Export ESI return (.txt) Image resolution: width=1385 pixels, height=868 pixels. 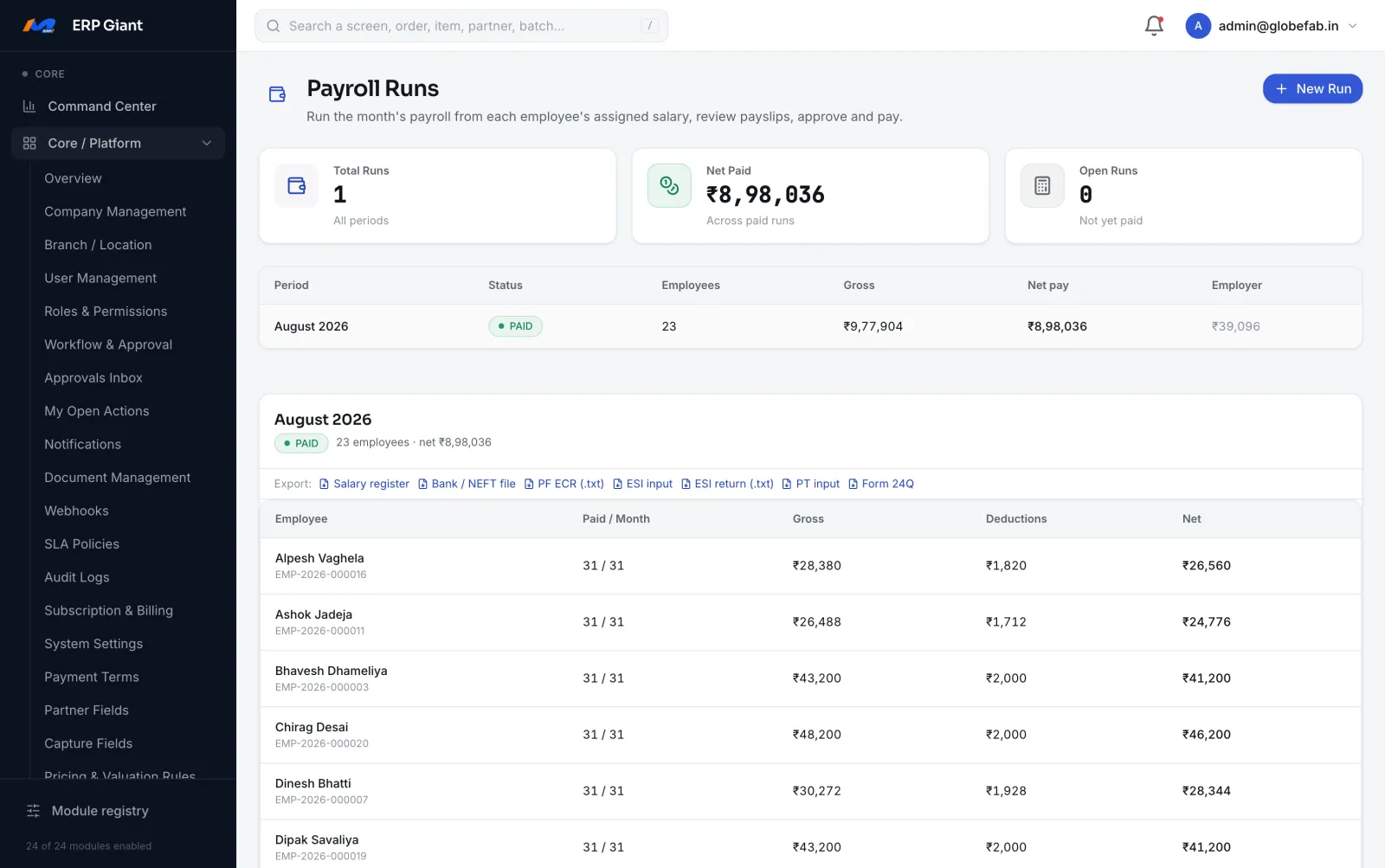[728, 484]
